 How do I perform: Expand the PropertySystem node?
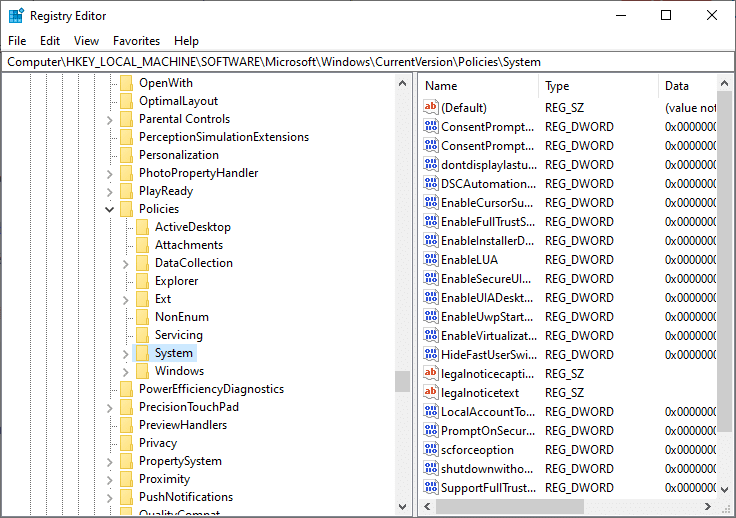pos(109,462)
